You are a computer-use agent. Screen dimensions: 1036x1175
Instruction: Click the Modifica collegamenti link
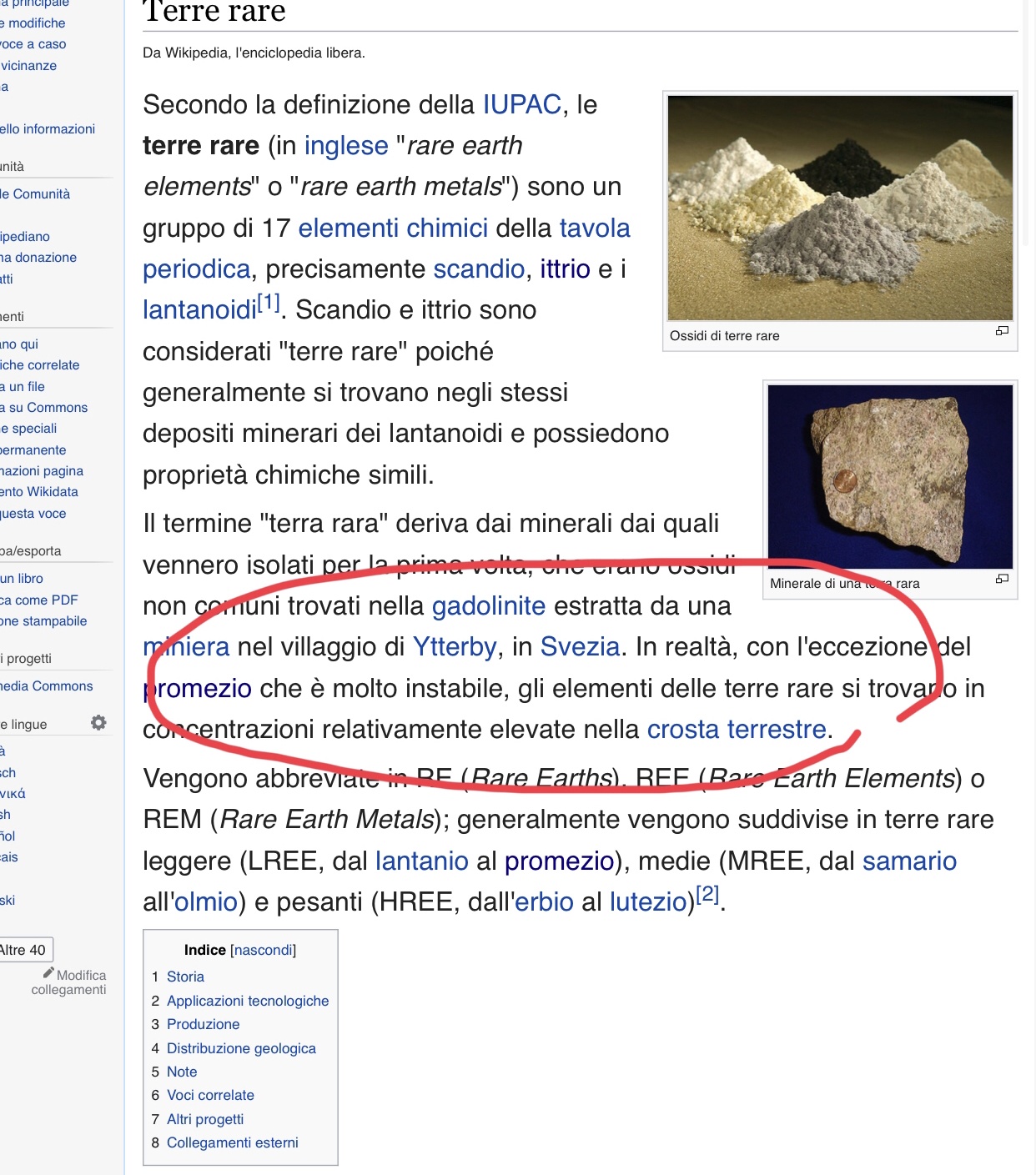point(69,982)
